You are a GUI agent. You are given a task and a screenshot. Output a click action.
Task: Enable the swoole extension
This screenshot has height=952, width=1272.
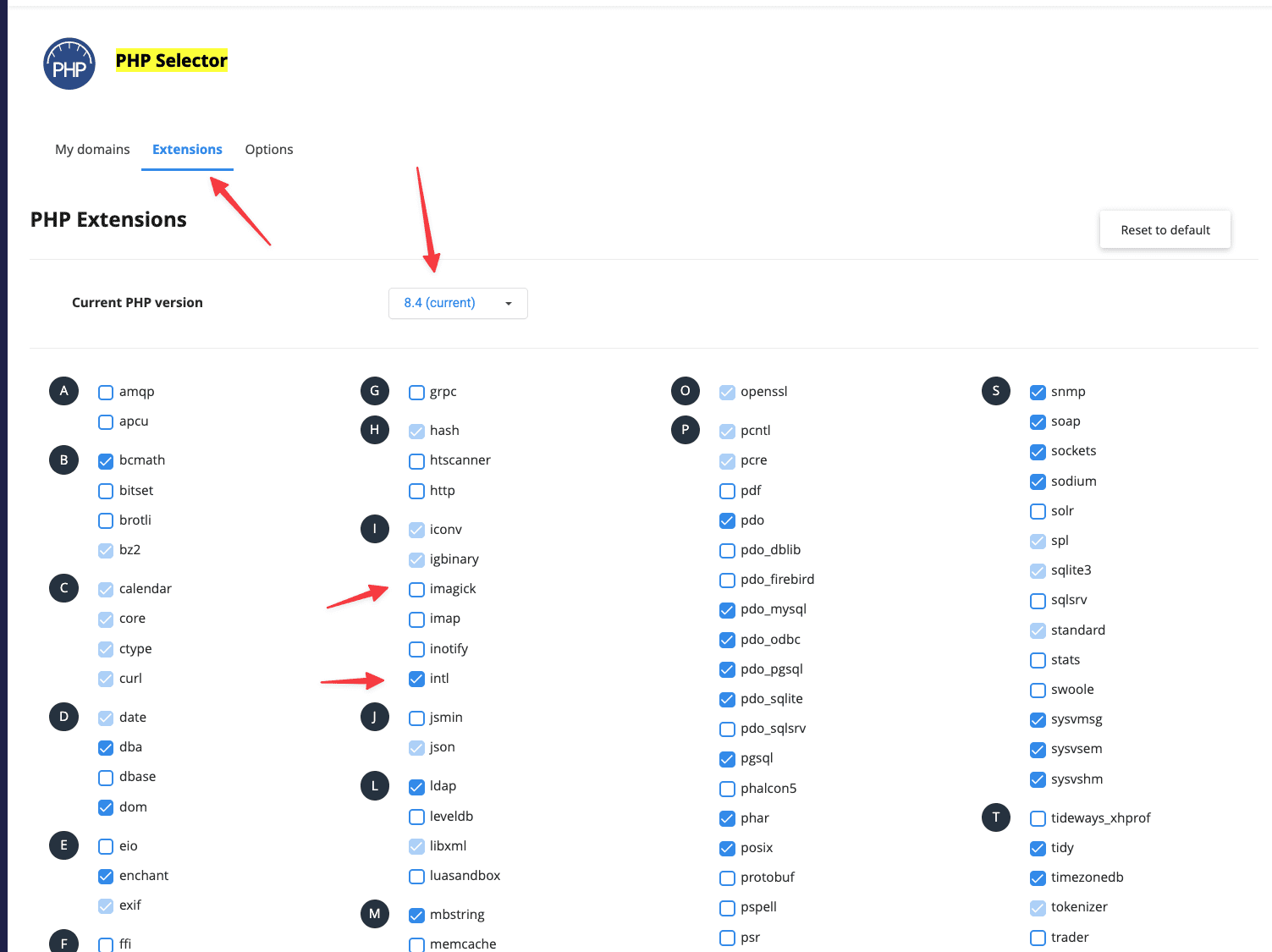(1038, 691)
